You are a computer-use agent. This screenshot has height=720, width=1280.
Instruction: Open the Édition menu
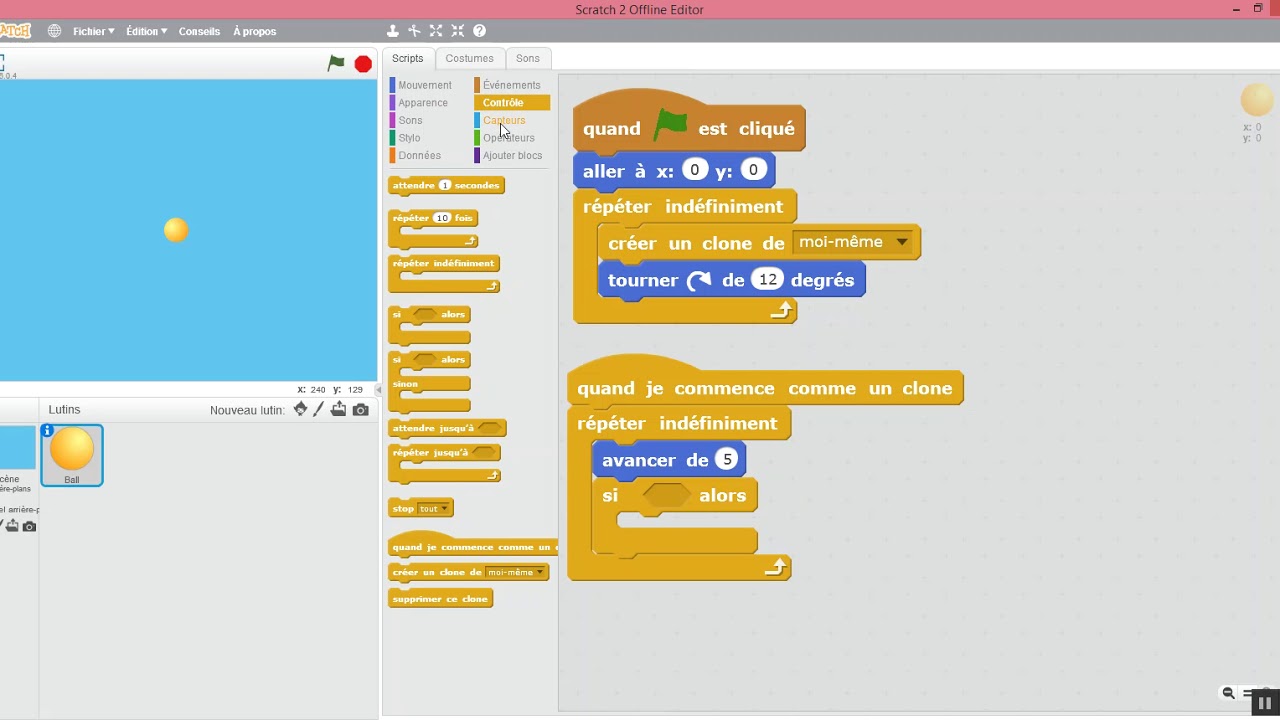146,31
